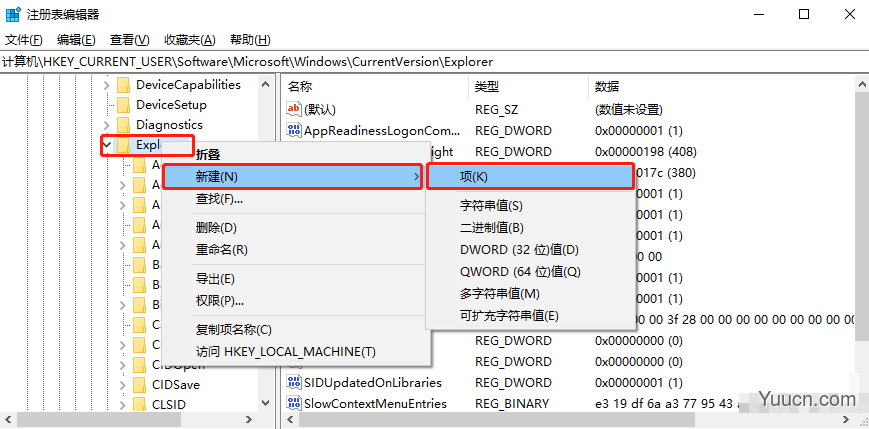The width and height of the screenshot is (869, 429).
Task: Expand the CIDSave key
Action: tap(122, 384)
